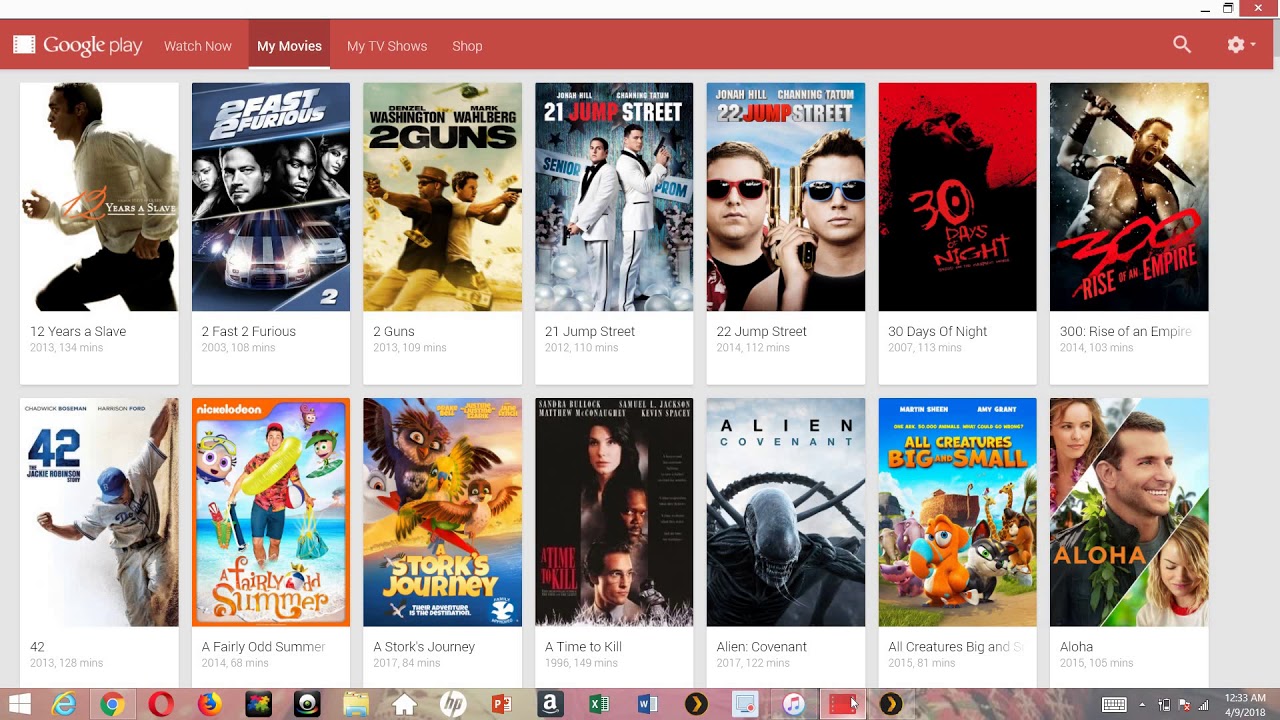
Task: Open the settings gear dropdown
Action: point(1241,45)
